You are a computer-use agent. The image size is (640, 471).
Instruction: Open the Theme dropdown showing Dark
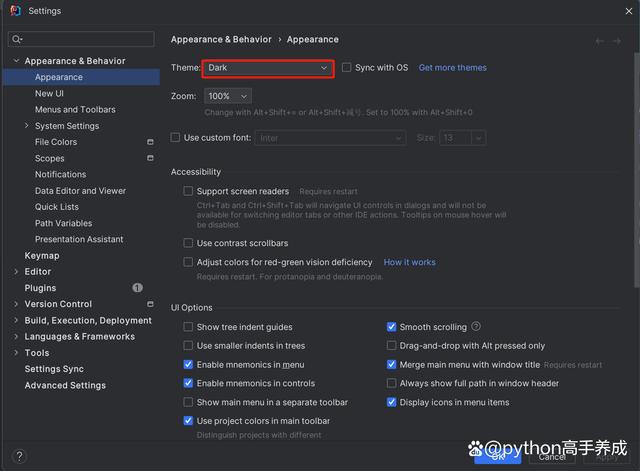click(267, 68)
